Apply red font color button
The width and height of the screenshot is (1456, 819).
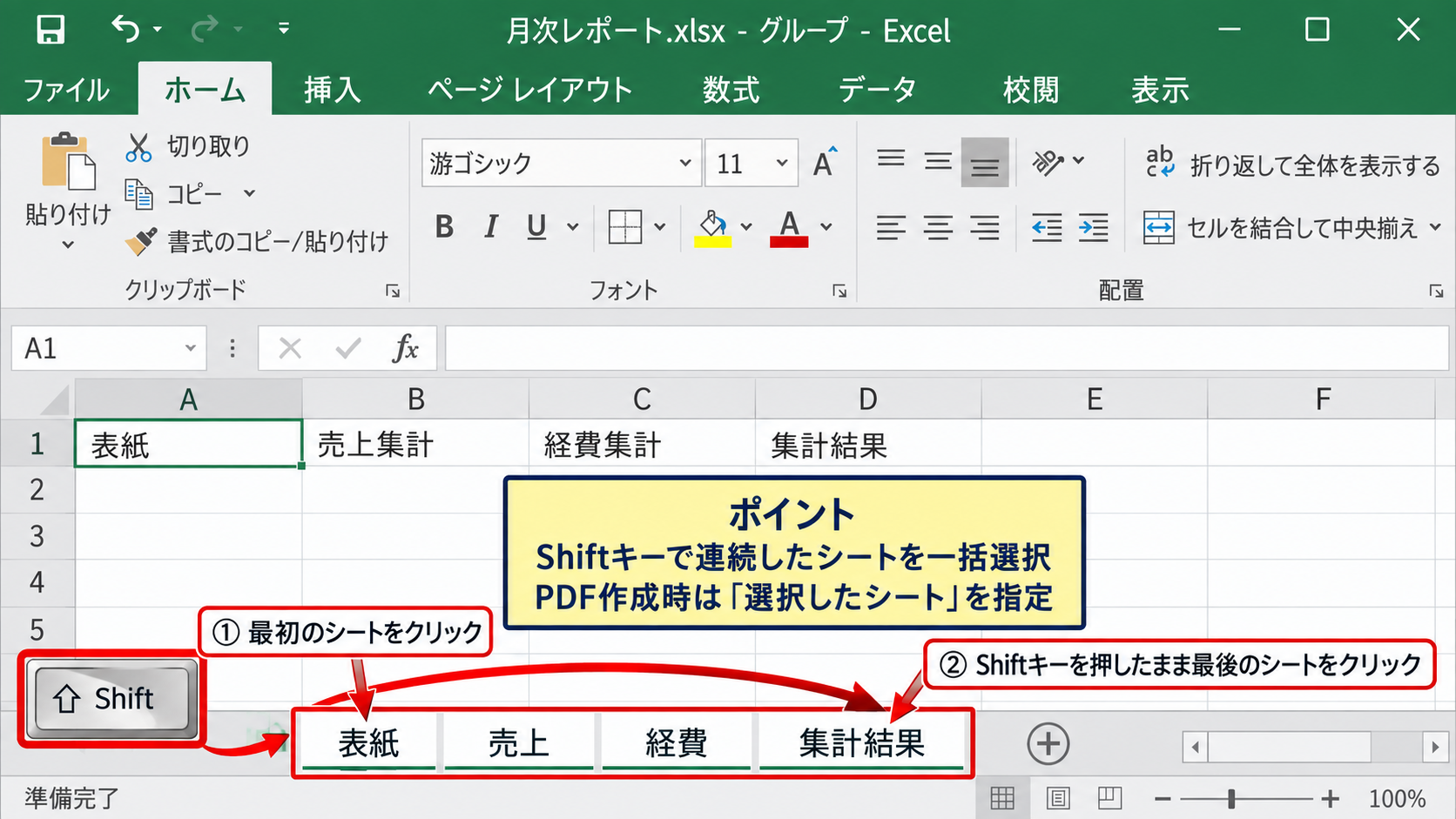[x=789, y=228]
